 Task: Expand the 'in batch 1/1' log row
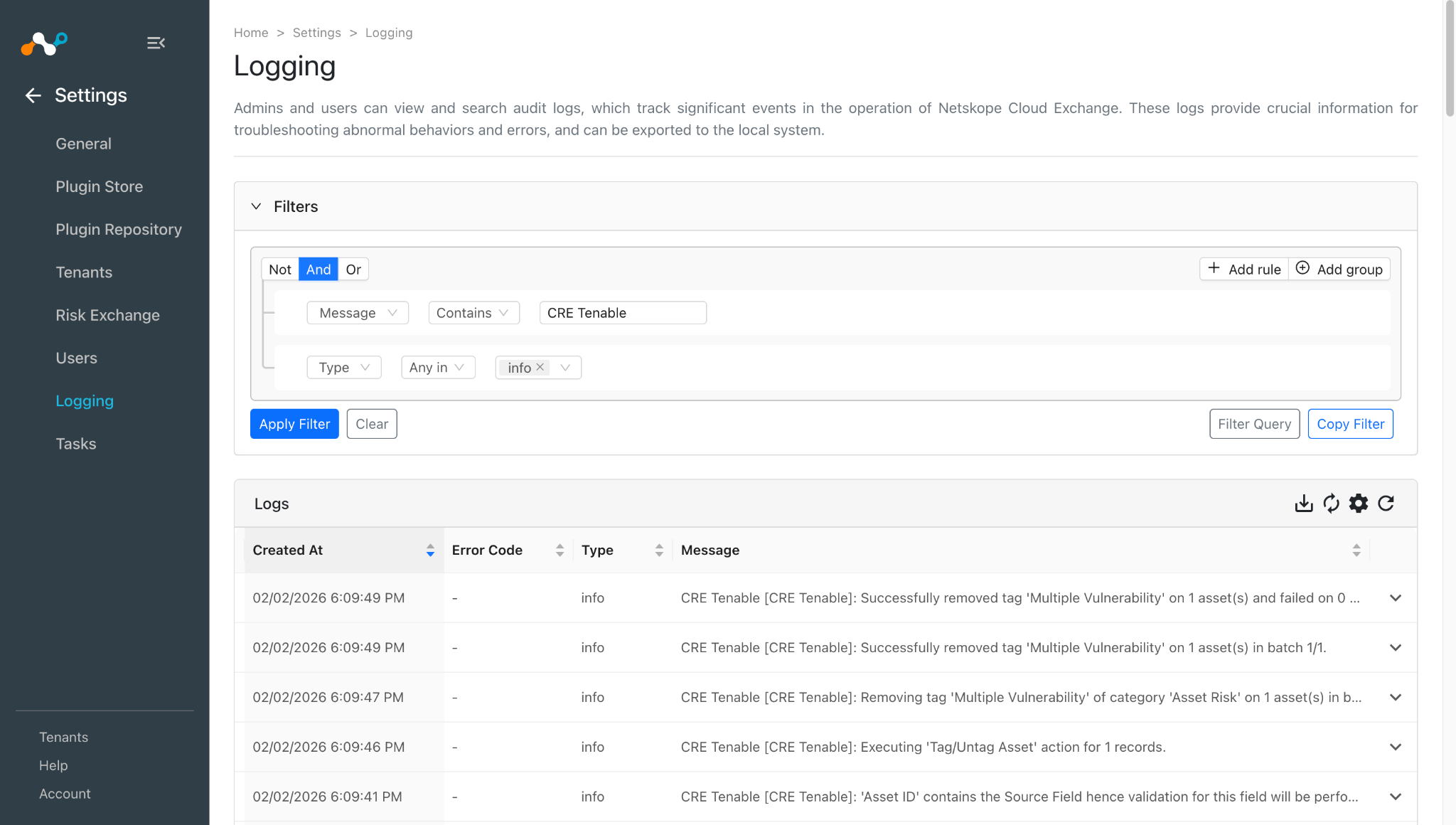pyautogui.click(x=1396, y=648)
